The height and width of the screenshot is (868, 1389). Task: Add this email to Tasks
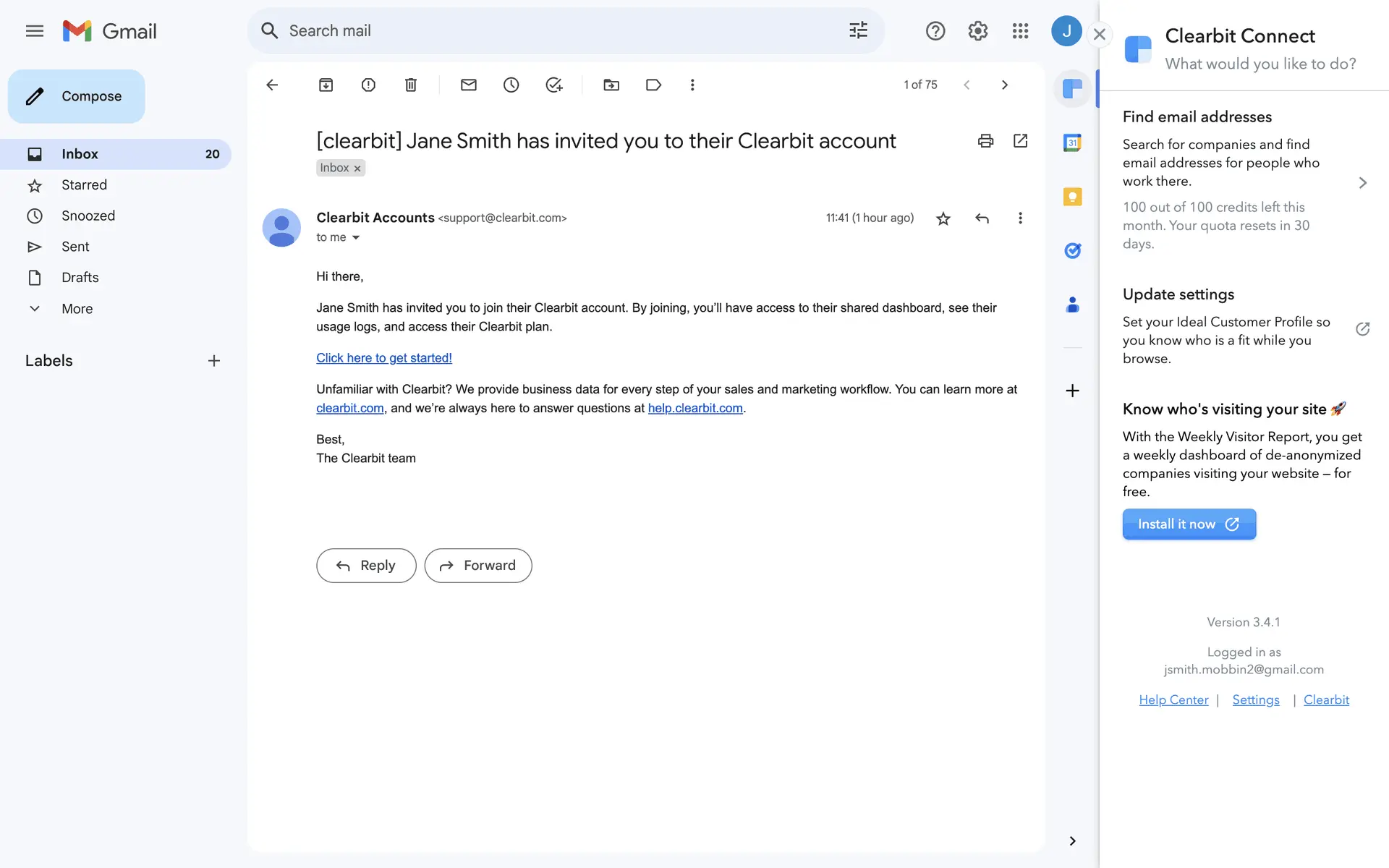click(553, 85)
